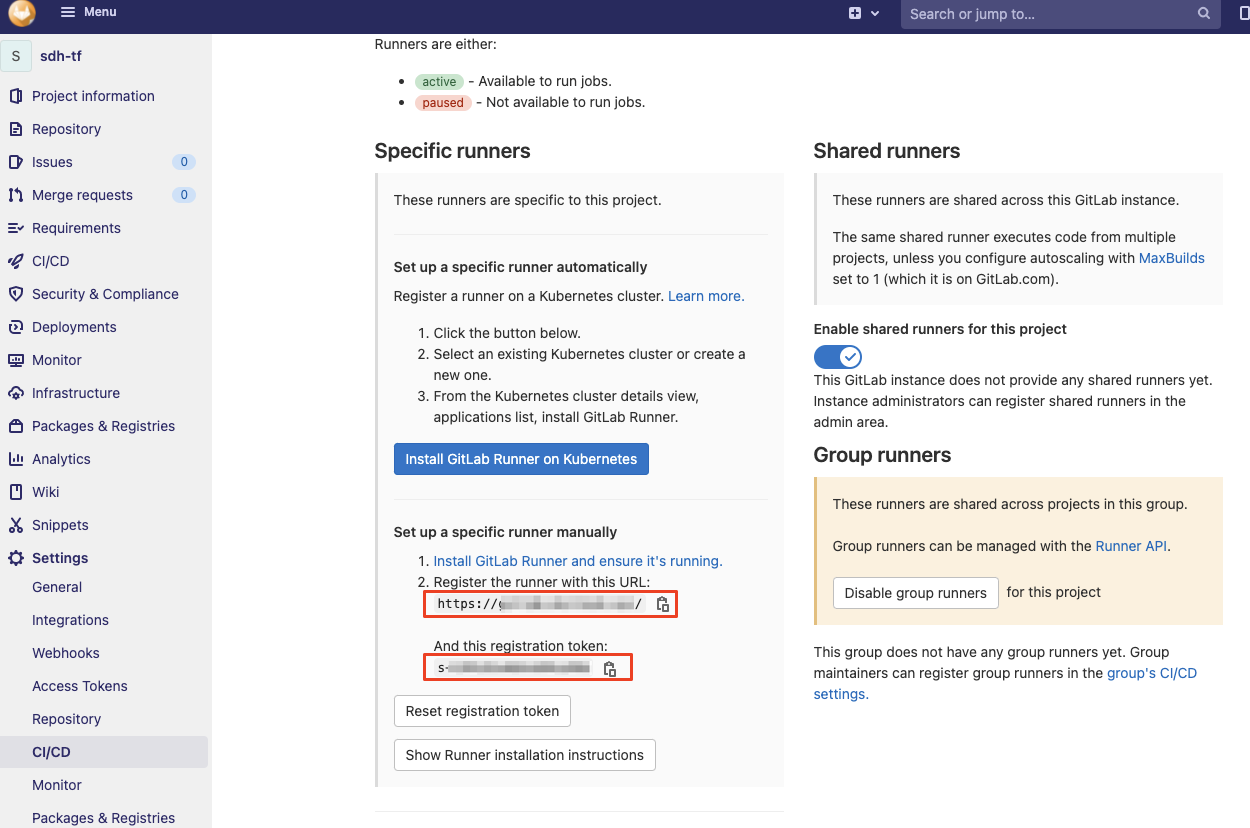
Task: Open Install GitLab Runner and ensure it's running link
Action: (578, 561)
